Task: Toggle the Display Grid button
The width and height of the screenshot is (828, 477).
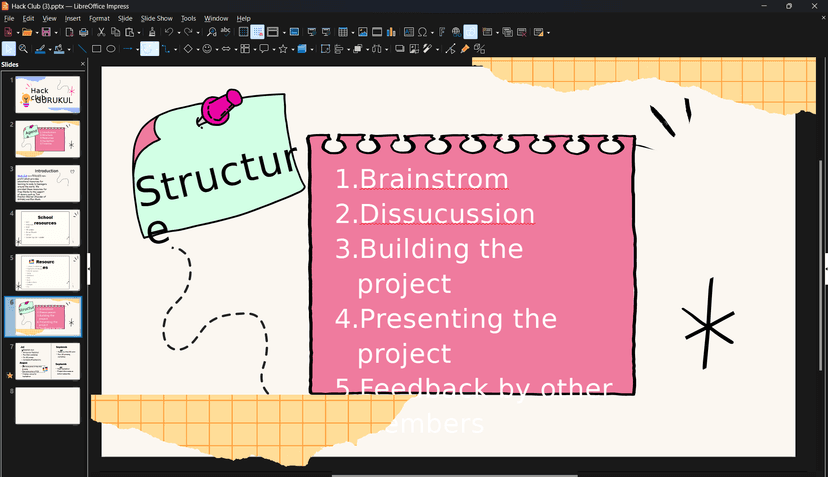Action: coord(243,32)
